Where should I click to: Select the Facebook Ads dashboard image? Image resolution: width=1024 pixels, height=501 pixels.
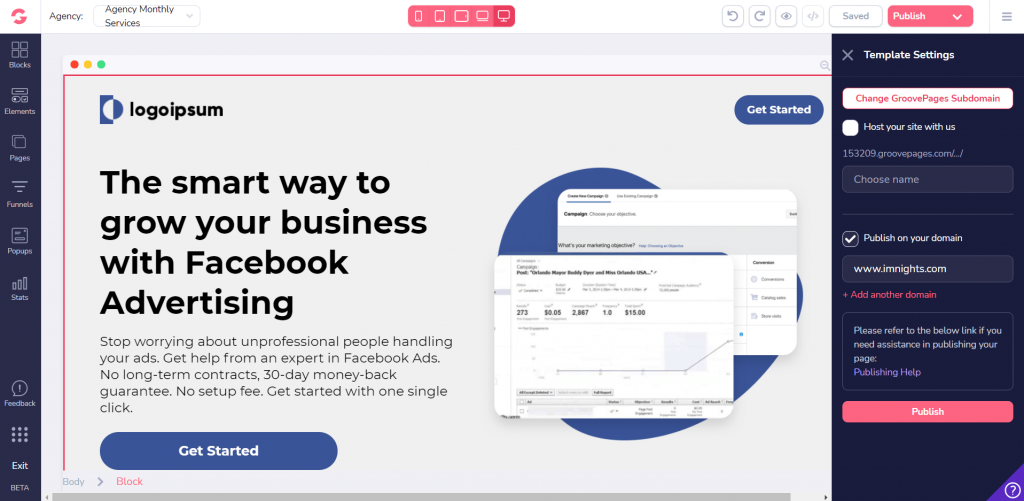pos(647,304)
